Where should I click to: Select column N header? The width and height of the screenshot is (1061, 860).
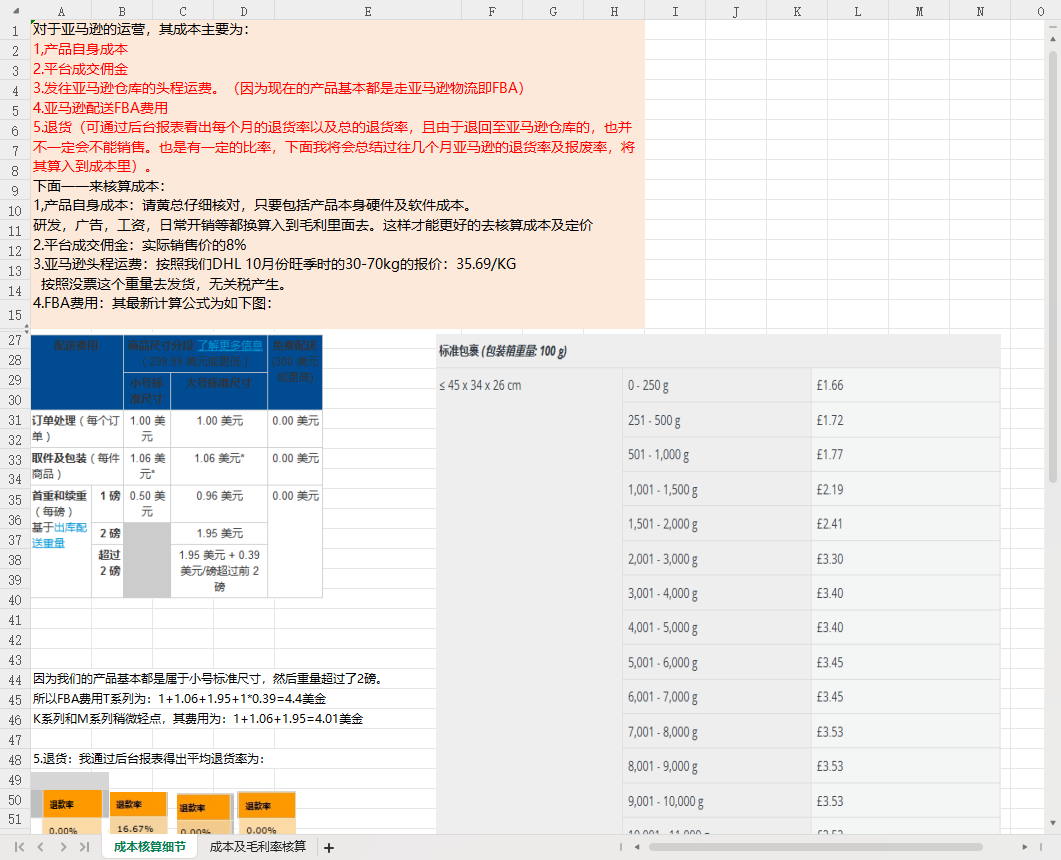[x=980, y=11]
